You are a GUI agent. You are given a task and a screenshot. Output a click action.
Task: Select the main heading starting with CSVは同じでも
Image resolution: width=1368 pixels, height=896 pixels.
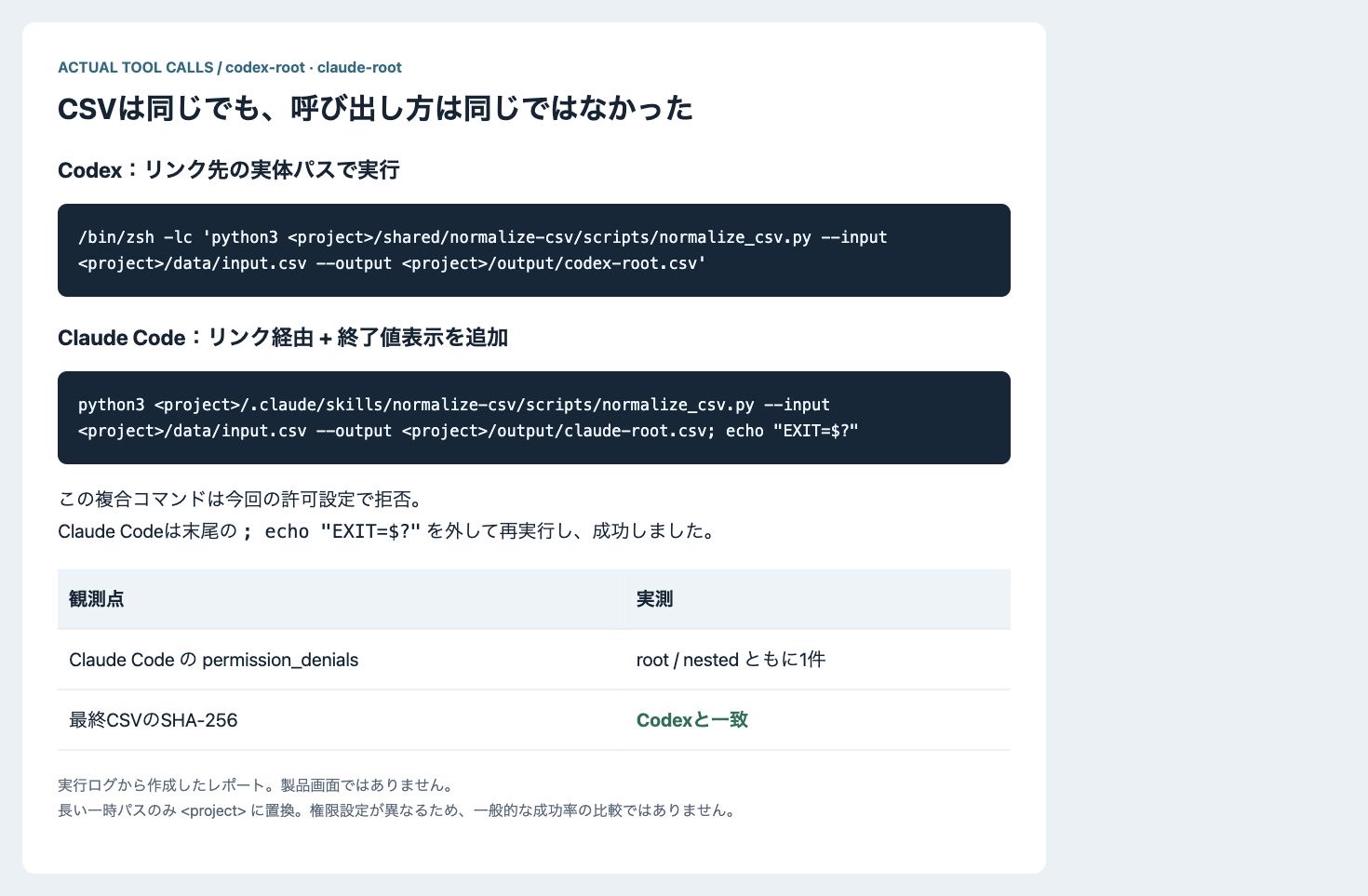(x=375, y=109)
